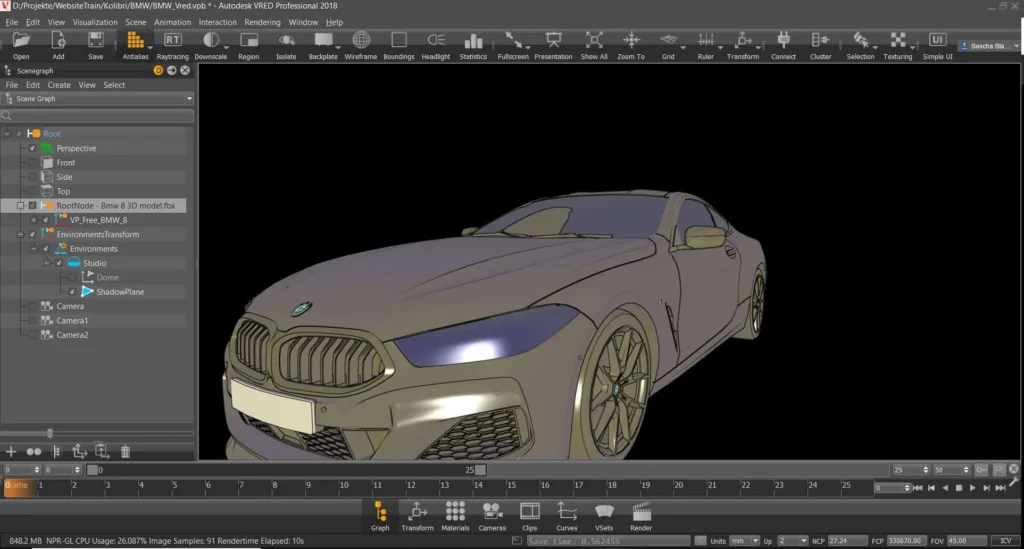Delete node using the trash icon
Screen dimensions: 1024x549
click(125, 451)
